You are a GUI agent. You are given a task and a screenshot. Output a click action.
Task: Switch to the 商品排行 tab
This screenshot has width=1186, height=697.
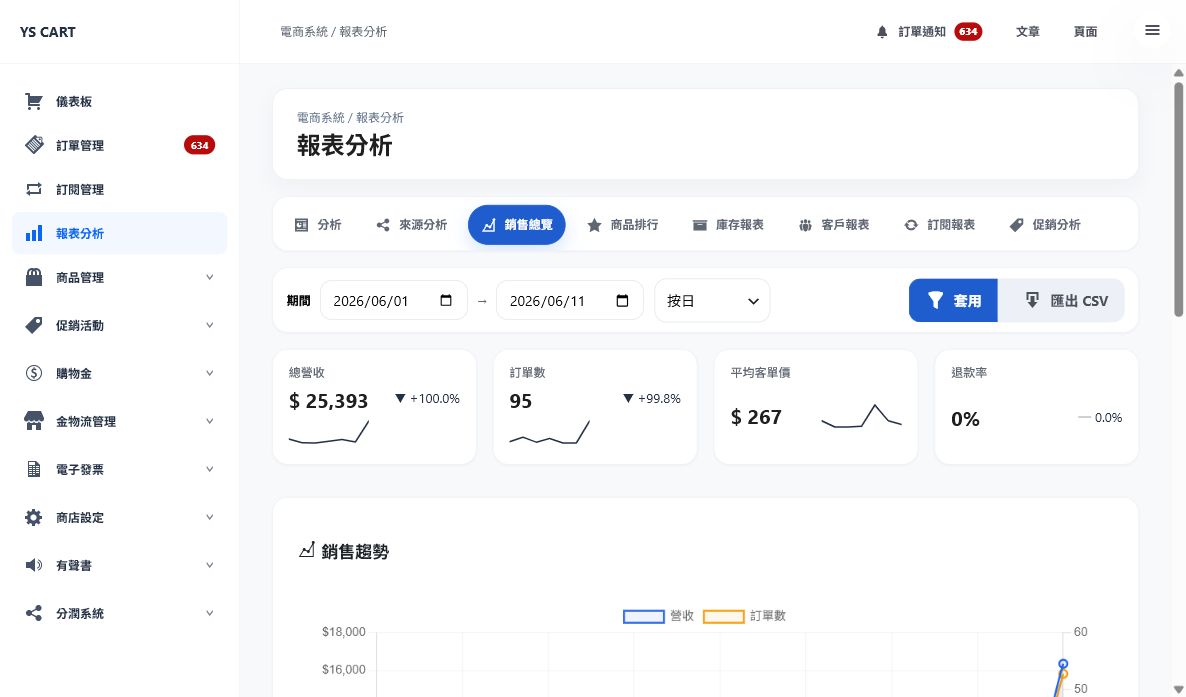(622, 225)
